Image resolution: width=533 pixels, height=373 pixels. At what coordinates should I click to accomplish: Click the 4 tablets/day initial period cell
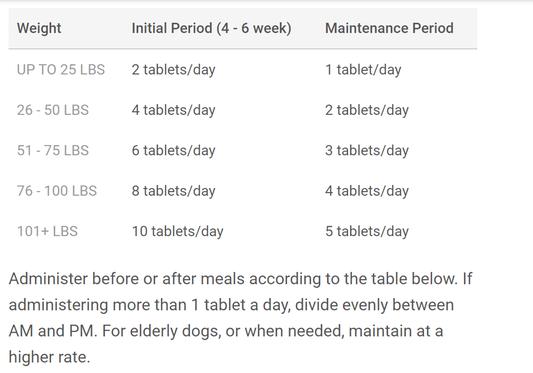(x=173, y=111)
